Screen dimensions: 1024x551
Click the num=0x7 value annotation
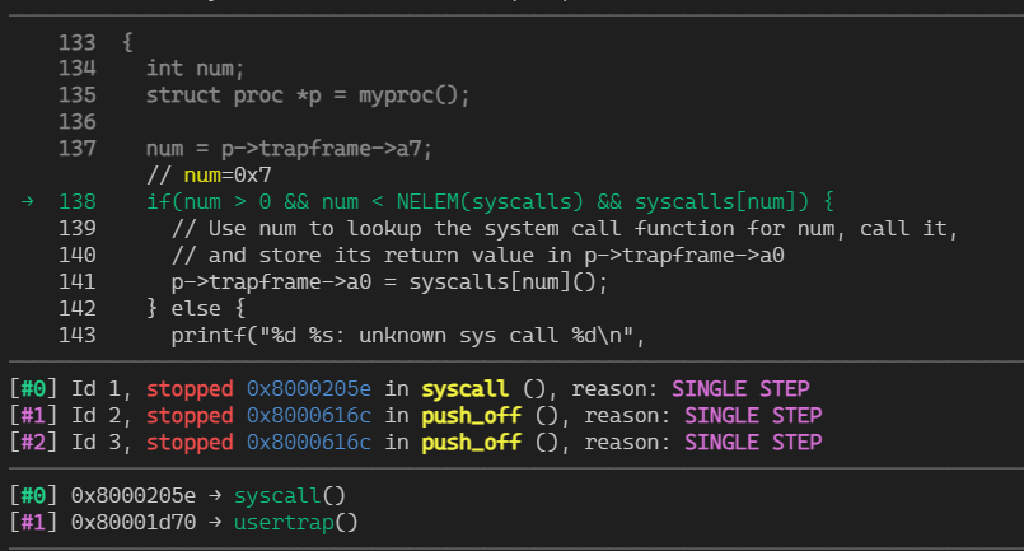pyautogui.click(x=227, y=175)
